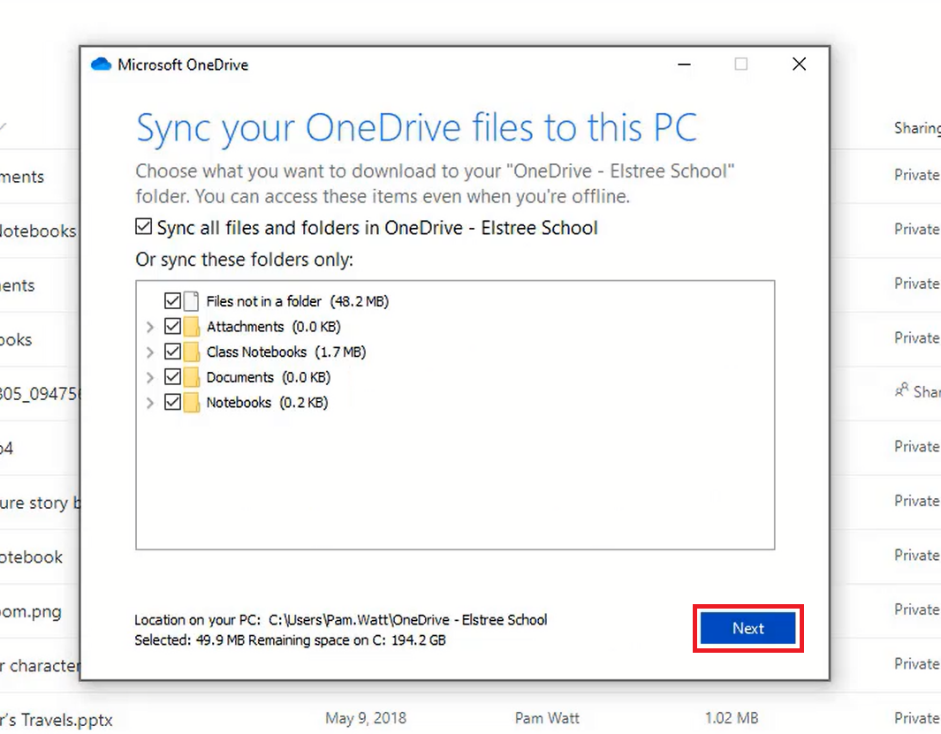This screenshot has width=941, height=734.
Task: Click the OneDrive cloud icon in the title bar
Action: tap(101, 64)
